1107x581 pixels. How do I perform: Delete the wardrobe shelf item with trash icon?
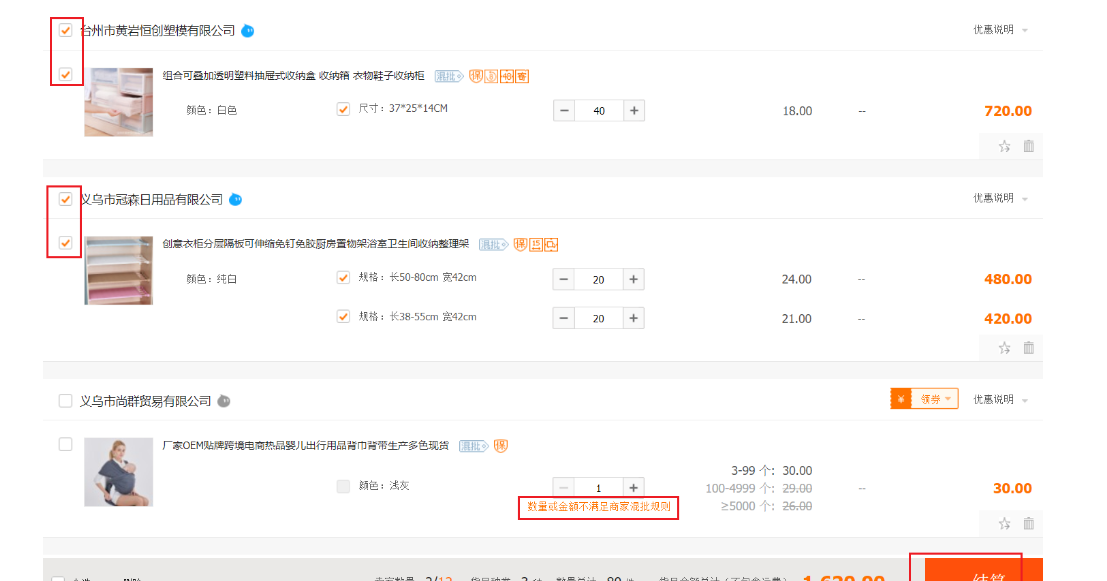1029,347
